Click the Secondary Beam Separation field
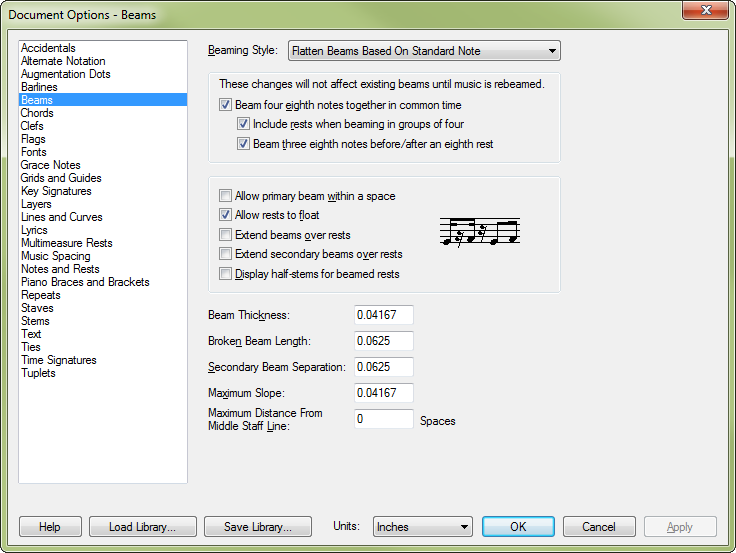 (x=383, y=367)
